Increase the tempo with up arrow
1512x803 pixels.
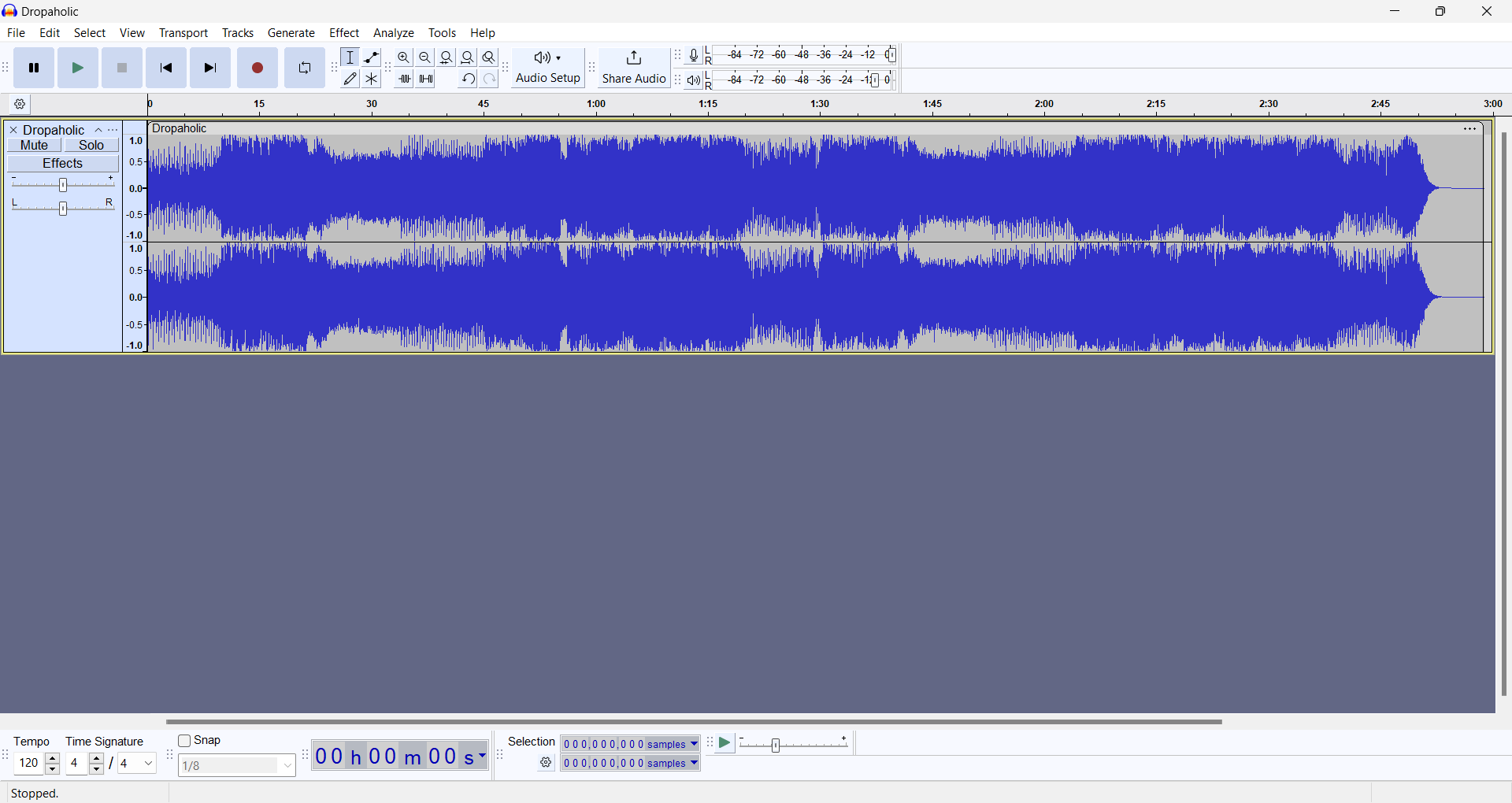53,759
